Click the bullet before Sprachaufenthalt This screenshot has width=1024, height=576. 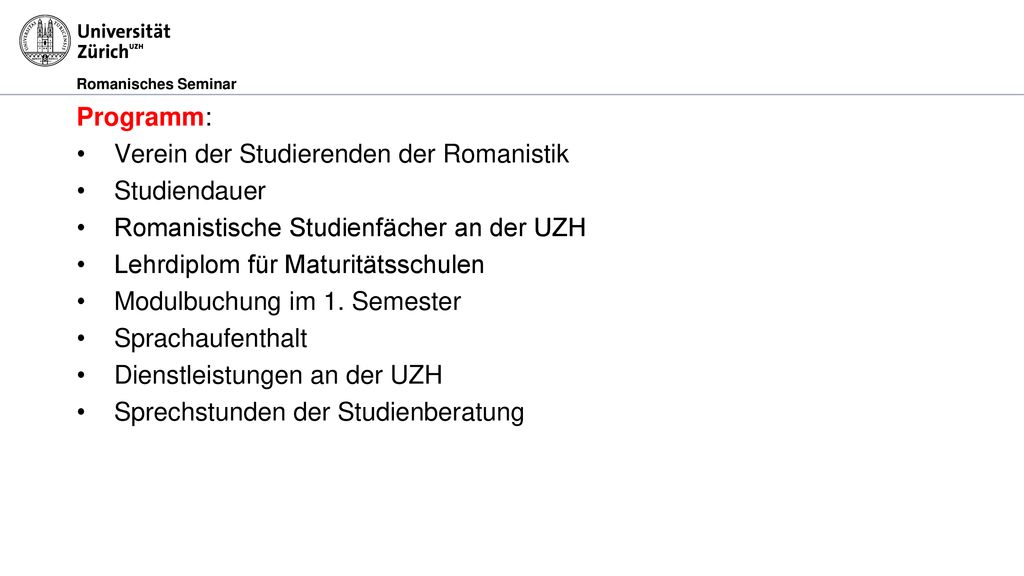point(81,339)
